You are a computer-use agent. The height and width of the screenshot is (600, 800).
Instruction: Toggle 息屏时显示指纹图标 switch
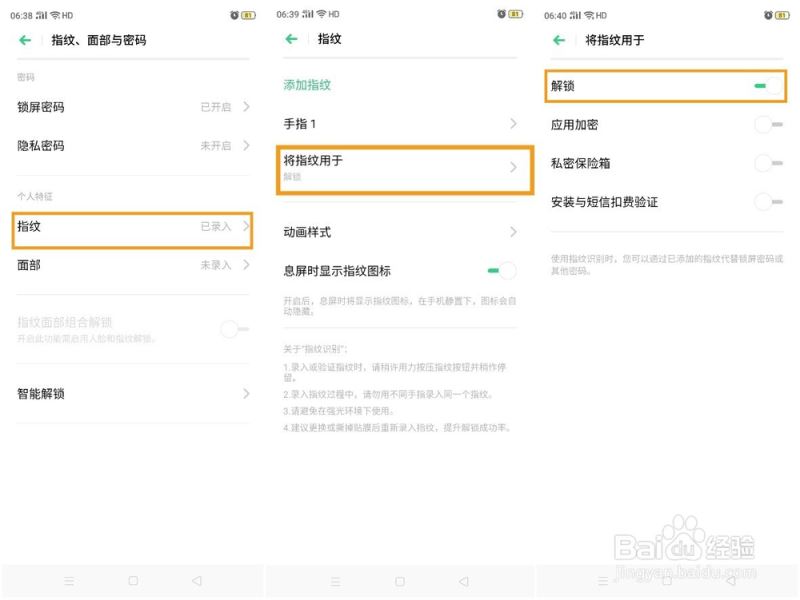tap(502, 270)
